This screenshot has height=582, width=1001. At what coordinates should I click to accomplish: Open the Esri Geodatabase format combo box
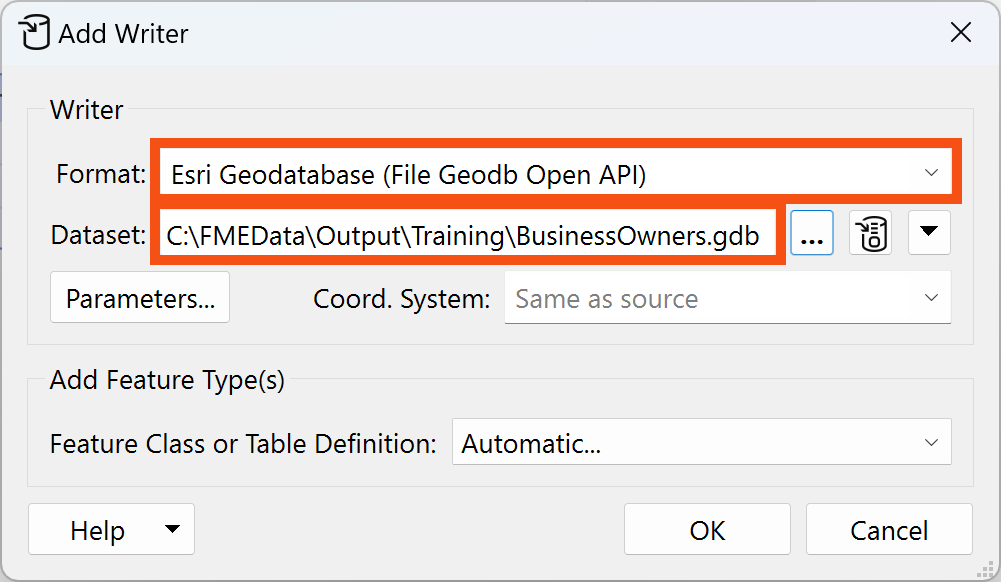[x=540, y=175]
